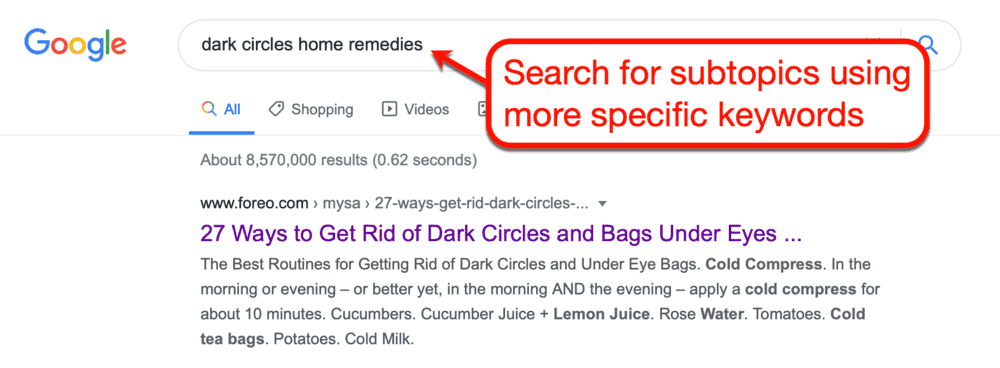
Task: Click the blue magnifier search button
Action: 929,45
